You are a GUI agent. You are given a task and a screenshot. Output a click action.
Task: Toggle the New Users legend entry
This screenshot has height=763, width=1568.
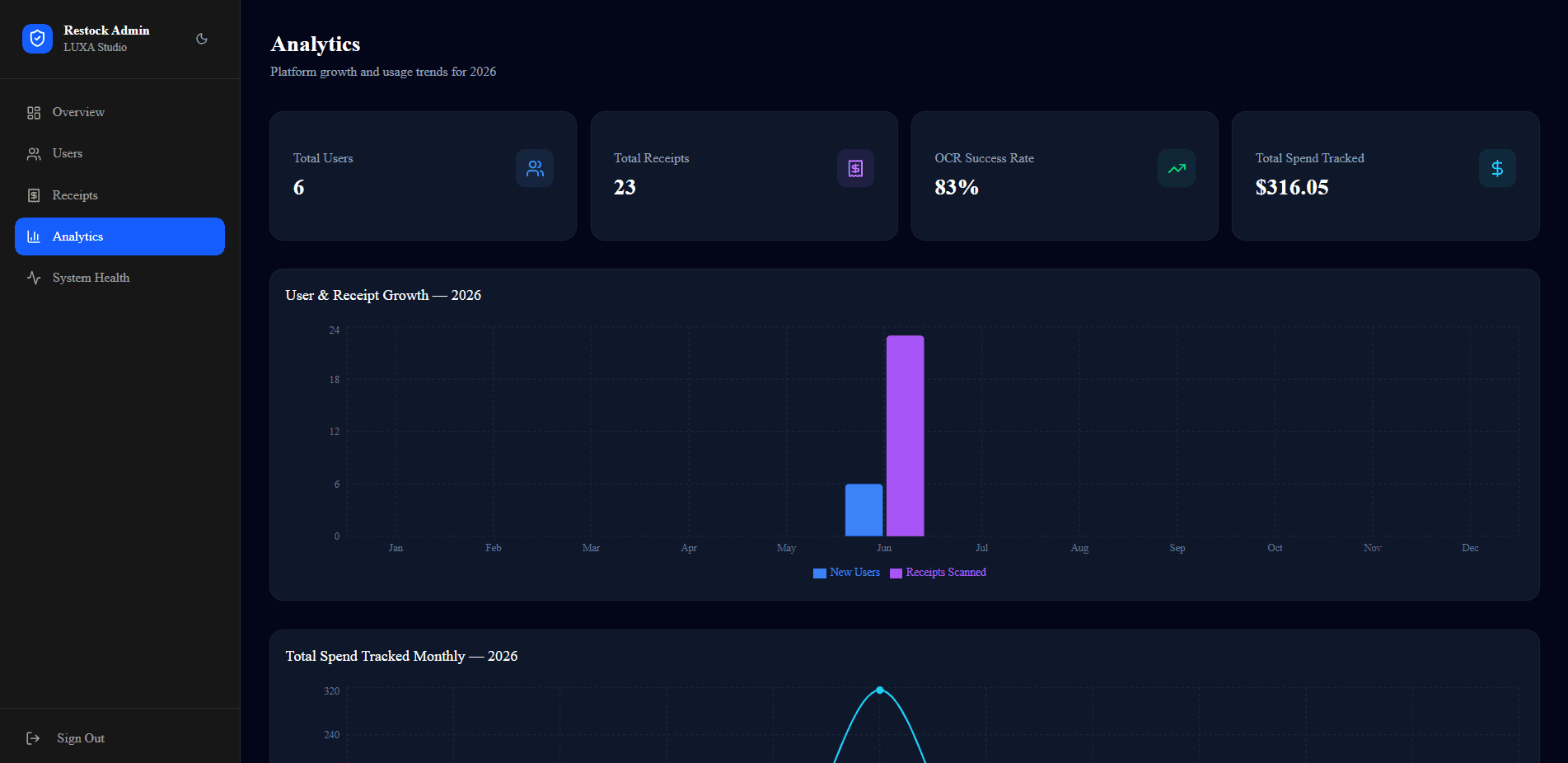(846, 573)
